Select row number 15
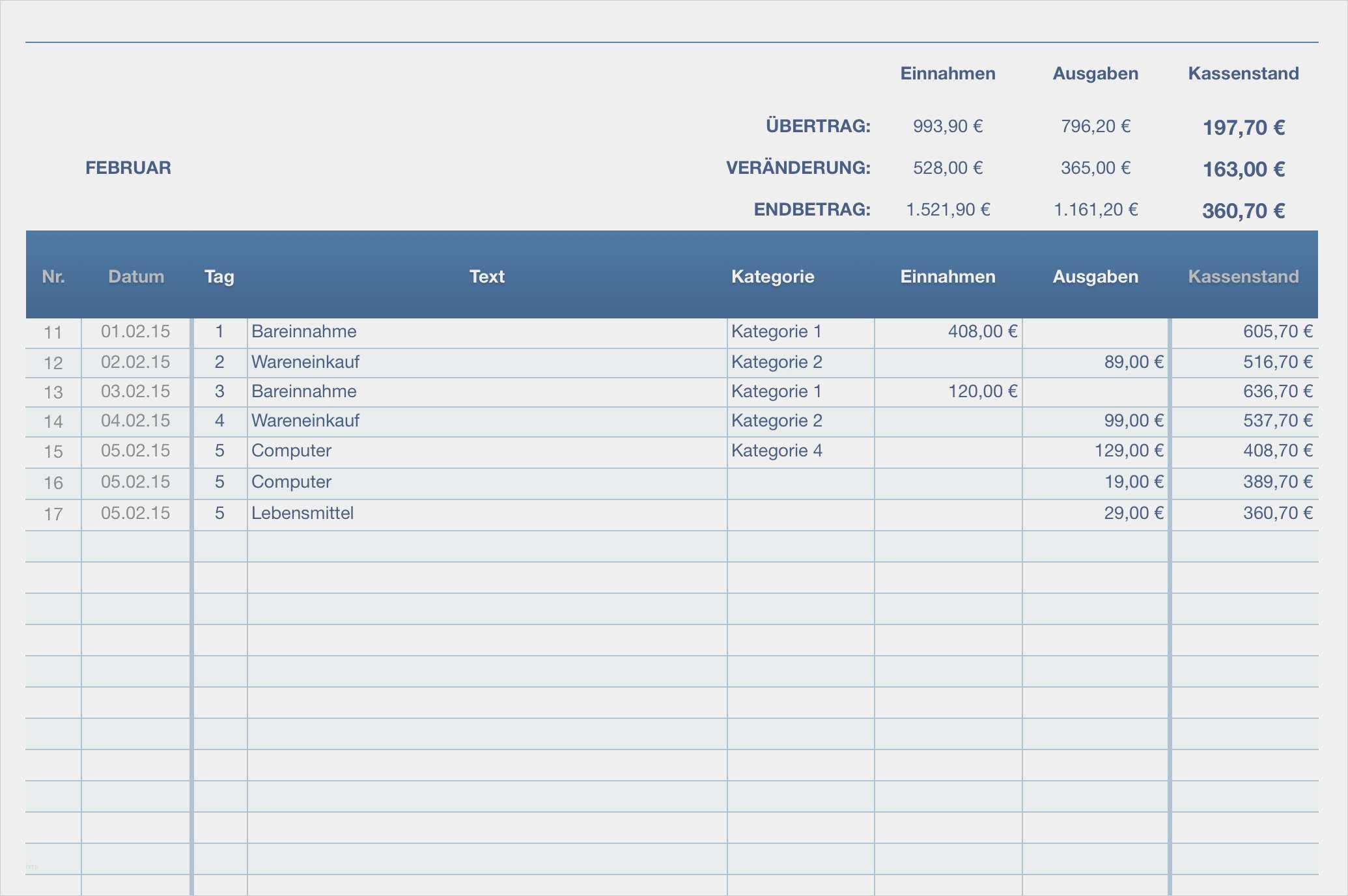The height and width of the screenshot is (896, 1348). coord(53,452)
